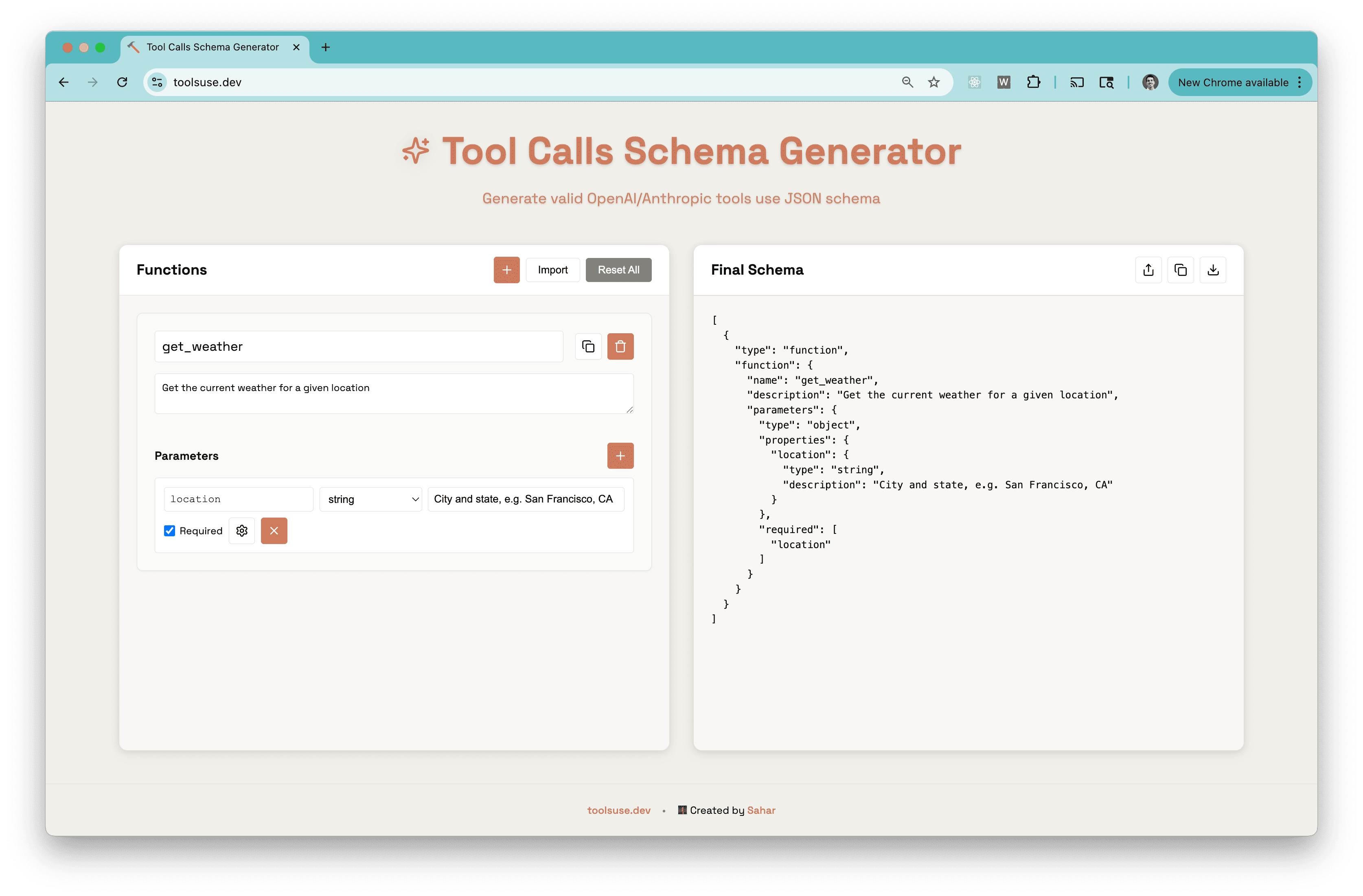Viewport: 1363px width, 896px height.
Task: Open settings for the location parameter
Action: coord(241,531)
